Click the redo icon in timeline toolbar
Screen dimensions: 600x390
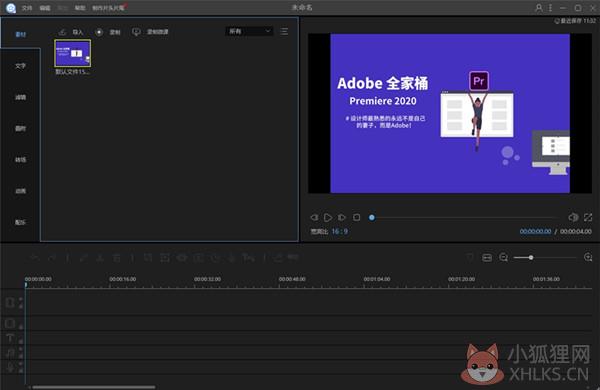(x=52, y=258)
